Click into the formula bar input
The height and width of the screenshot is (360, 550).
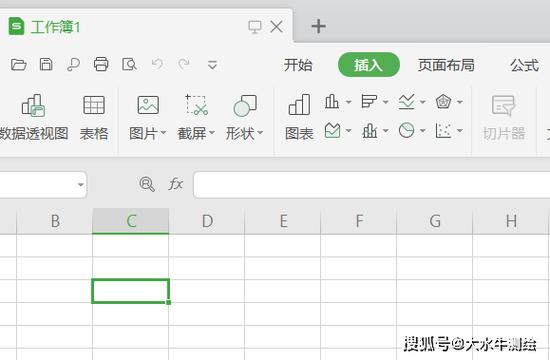pos(372,185)
